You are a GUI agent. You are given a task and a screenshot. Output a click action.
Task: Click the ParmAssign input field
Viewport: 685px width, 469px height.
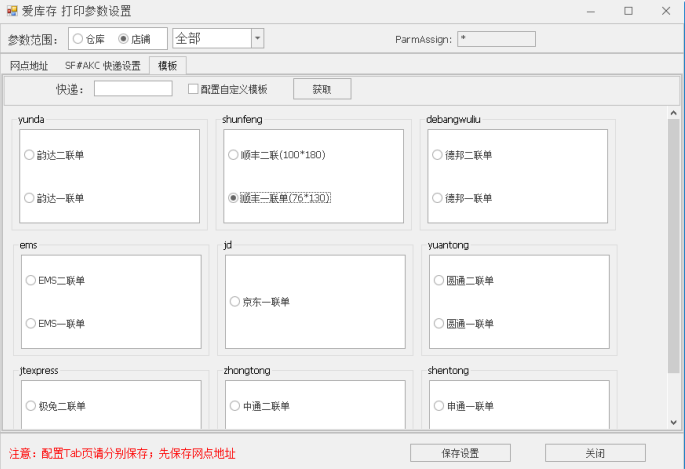point(496,39)
